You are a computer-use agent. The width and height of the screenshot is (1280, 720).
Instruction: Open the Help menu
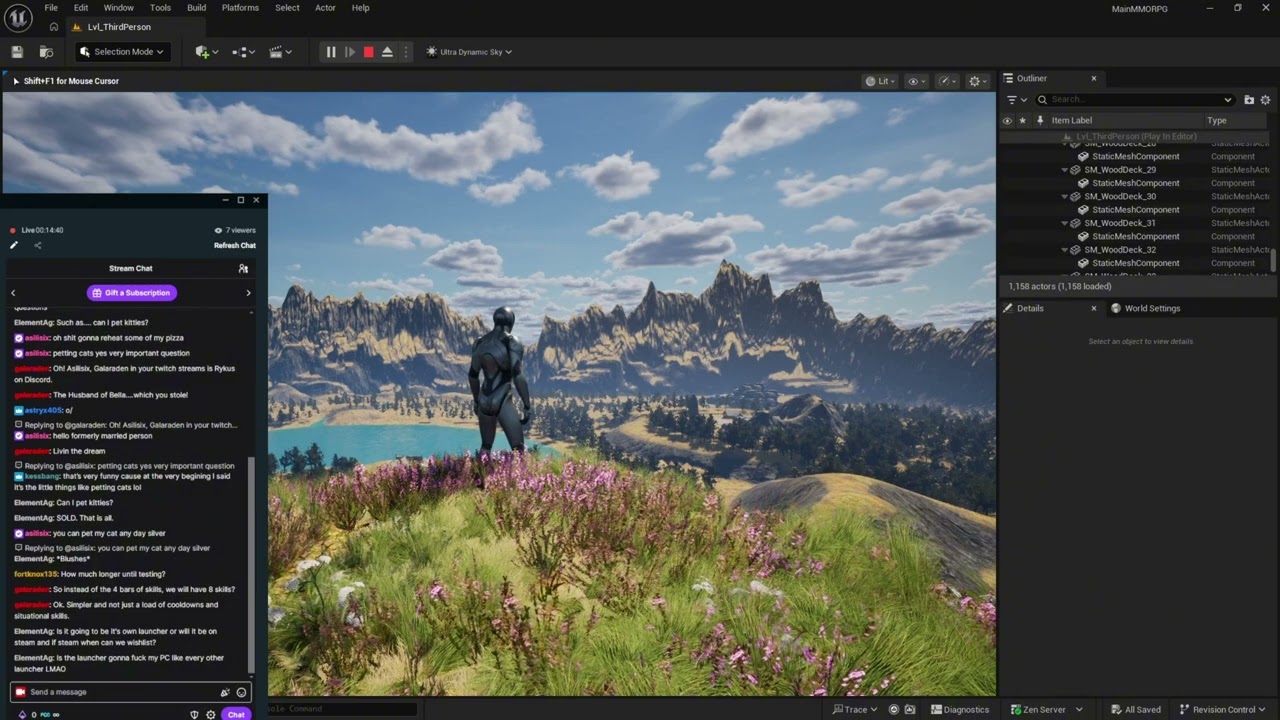point(361,8)
